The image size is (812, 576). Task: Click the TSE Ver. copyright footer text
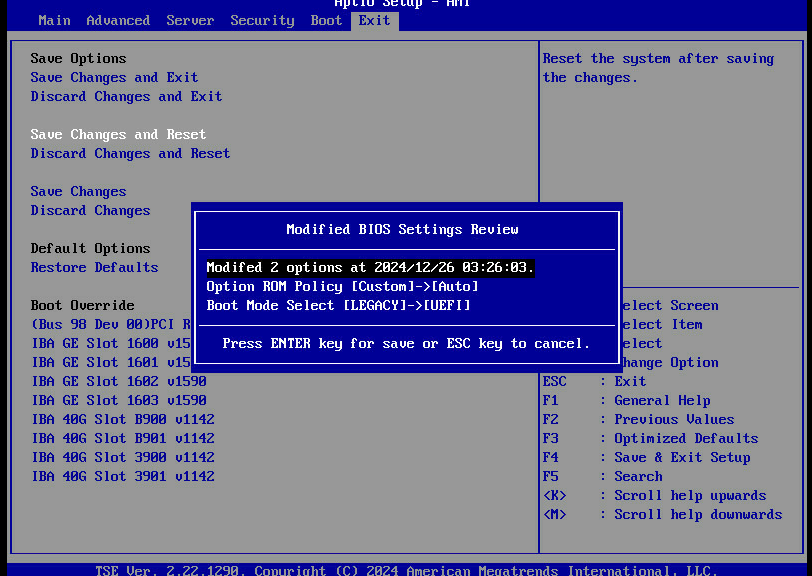(x=406, y=571)
